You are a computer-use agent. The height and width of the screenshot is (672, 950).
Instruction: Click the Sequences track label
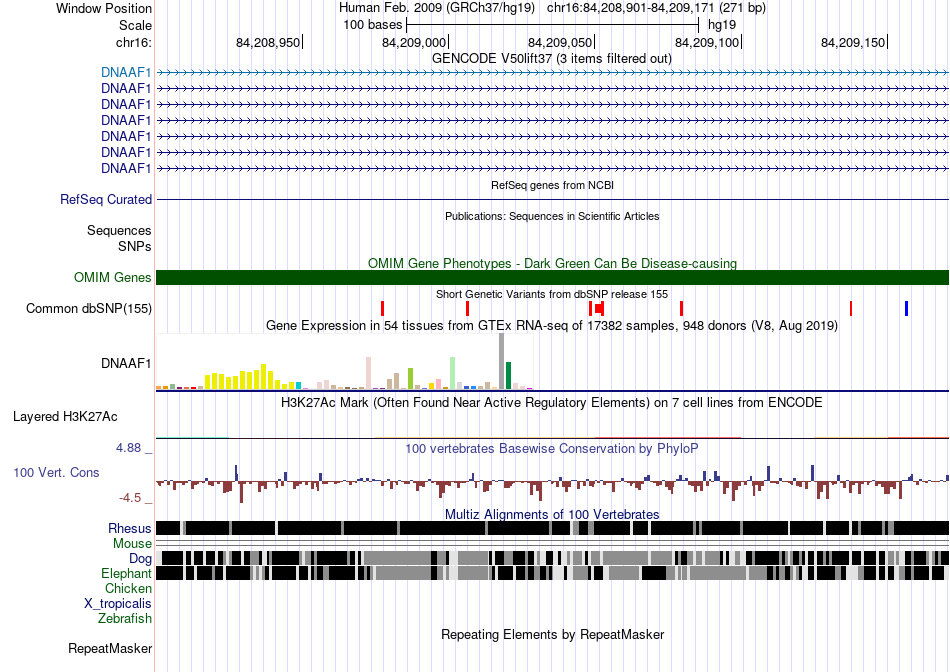[119, 230]
